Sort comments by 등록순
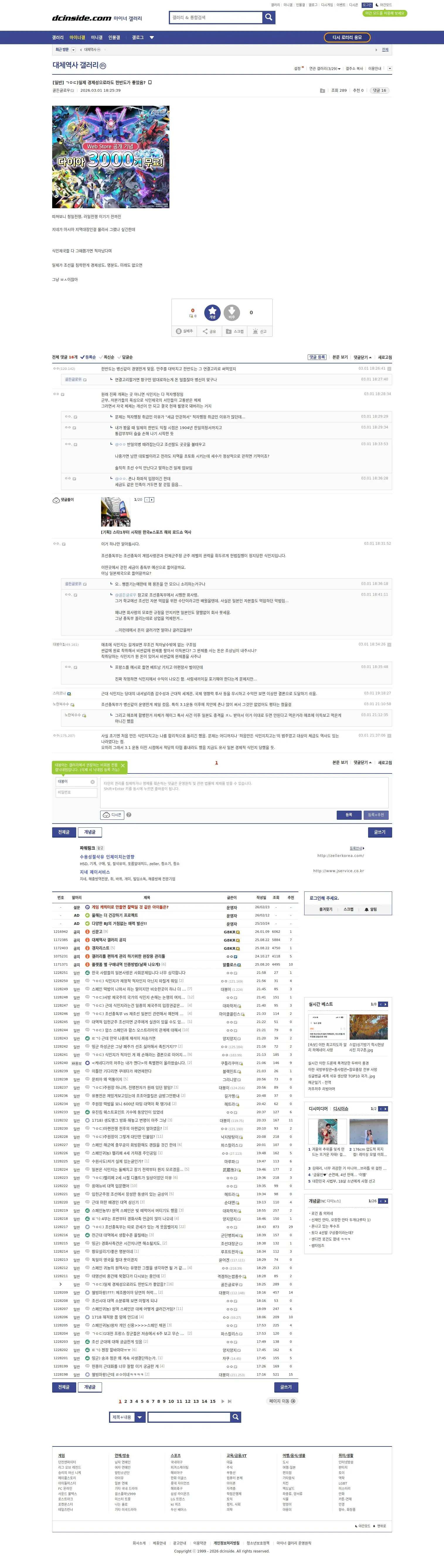This screenshot has height=1568, width=444. [x=88, y=357]
